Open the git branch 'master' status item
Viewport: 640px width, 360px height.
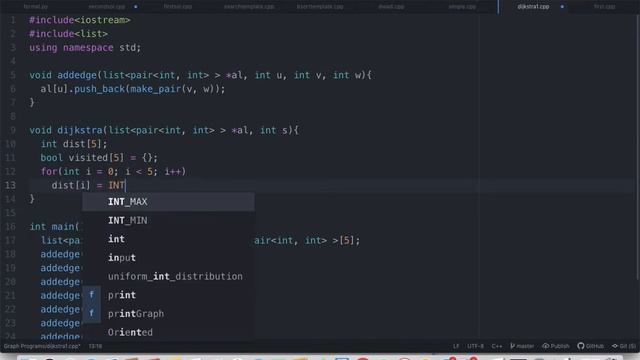(x=522, y=346)
